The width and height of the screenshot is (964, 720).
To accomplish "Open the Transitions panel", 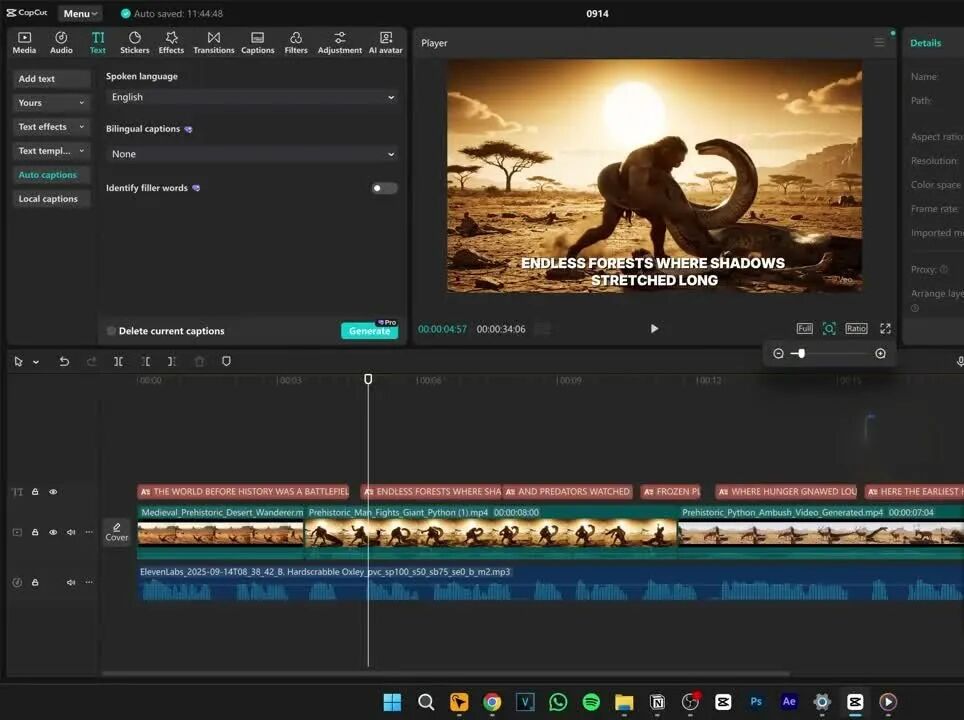I will pyautogui.click(x=213, y=42).
